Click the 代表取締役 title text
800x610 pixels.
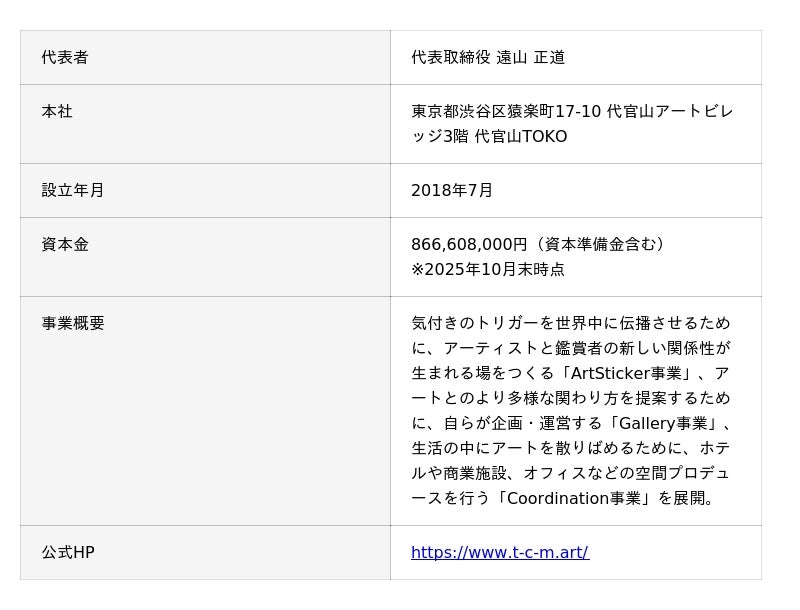tap(450, 57)
